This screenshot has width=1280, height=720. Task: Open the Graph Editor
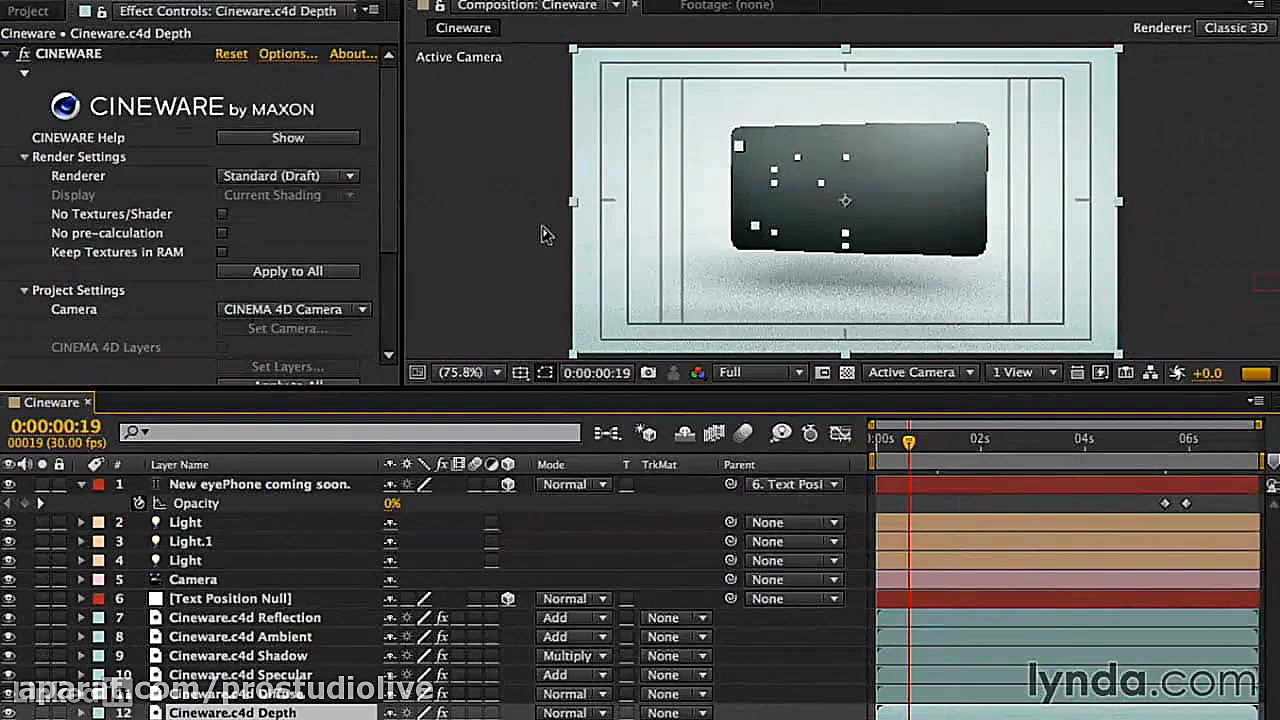840,433
